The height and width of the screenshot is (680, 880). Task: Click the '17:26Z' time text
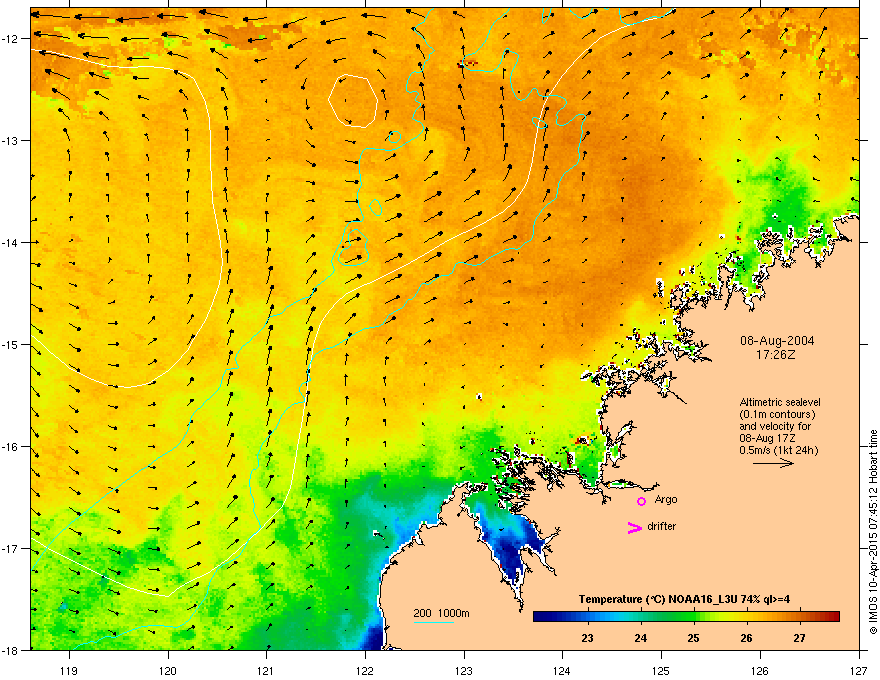click(776, 355)
